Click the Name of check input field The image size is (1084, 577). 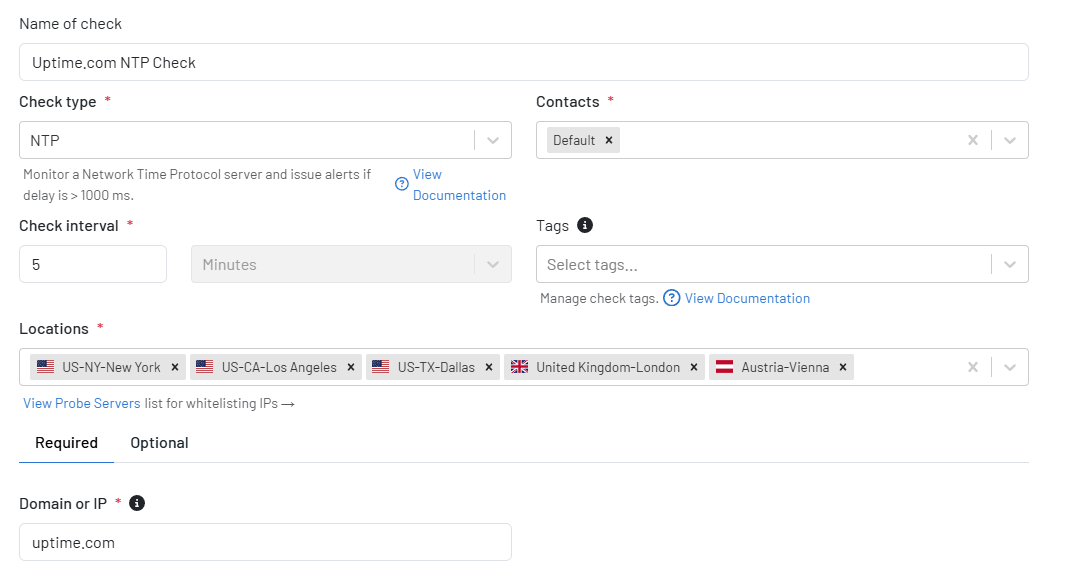pyautogui.click(x=523, y=62)
